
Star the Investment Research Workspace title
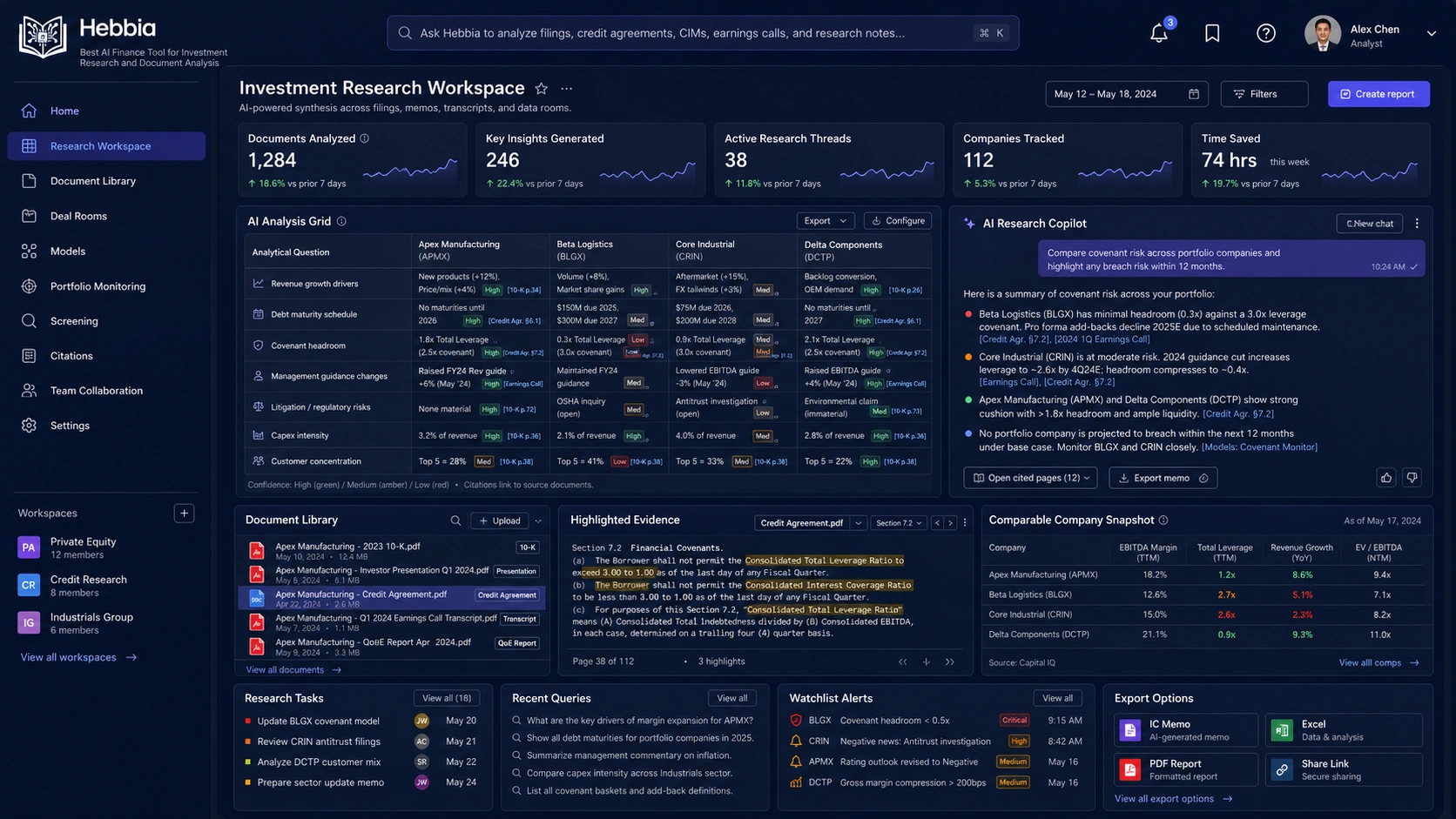(x=541, y=89)
